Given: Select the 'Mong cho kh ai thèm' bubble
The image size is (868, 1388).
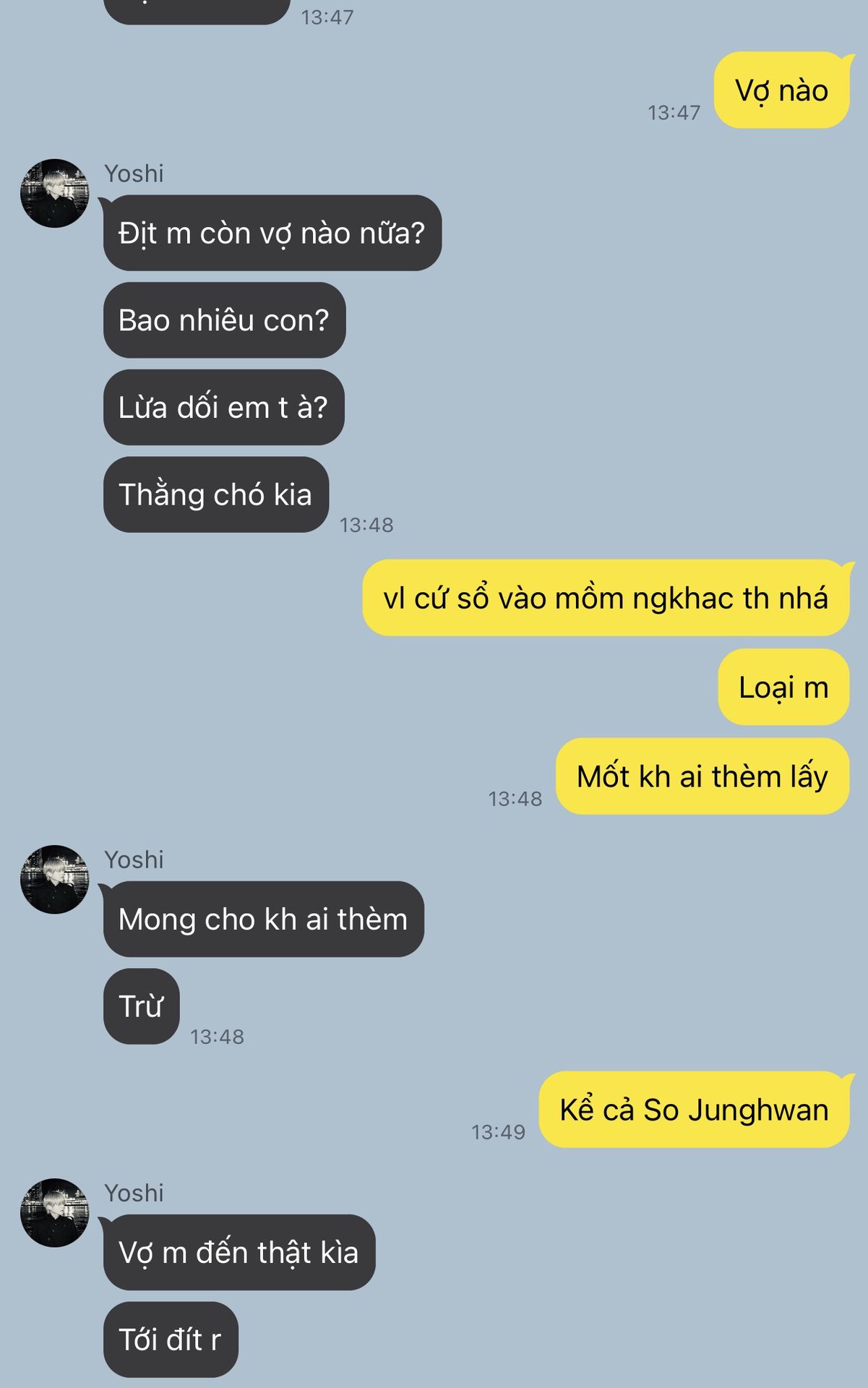Looking at the screenshot, I should [264, 919].
